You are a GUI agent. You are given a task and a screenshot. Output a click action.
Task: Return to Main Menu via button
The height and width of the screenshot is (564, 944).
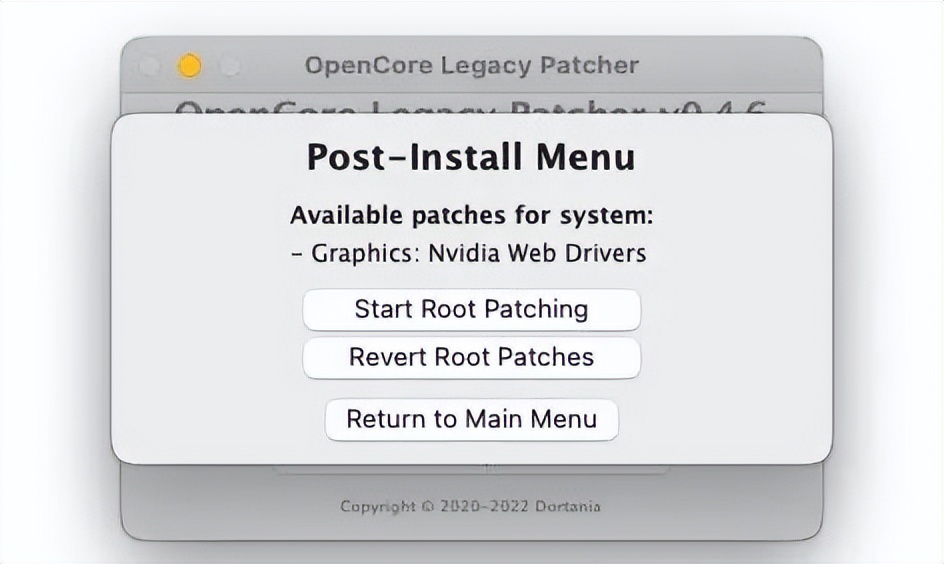471,419
